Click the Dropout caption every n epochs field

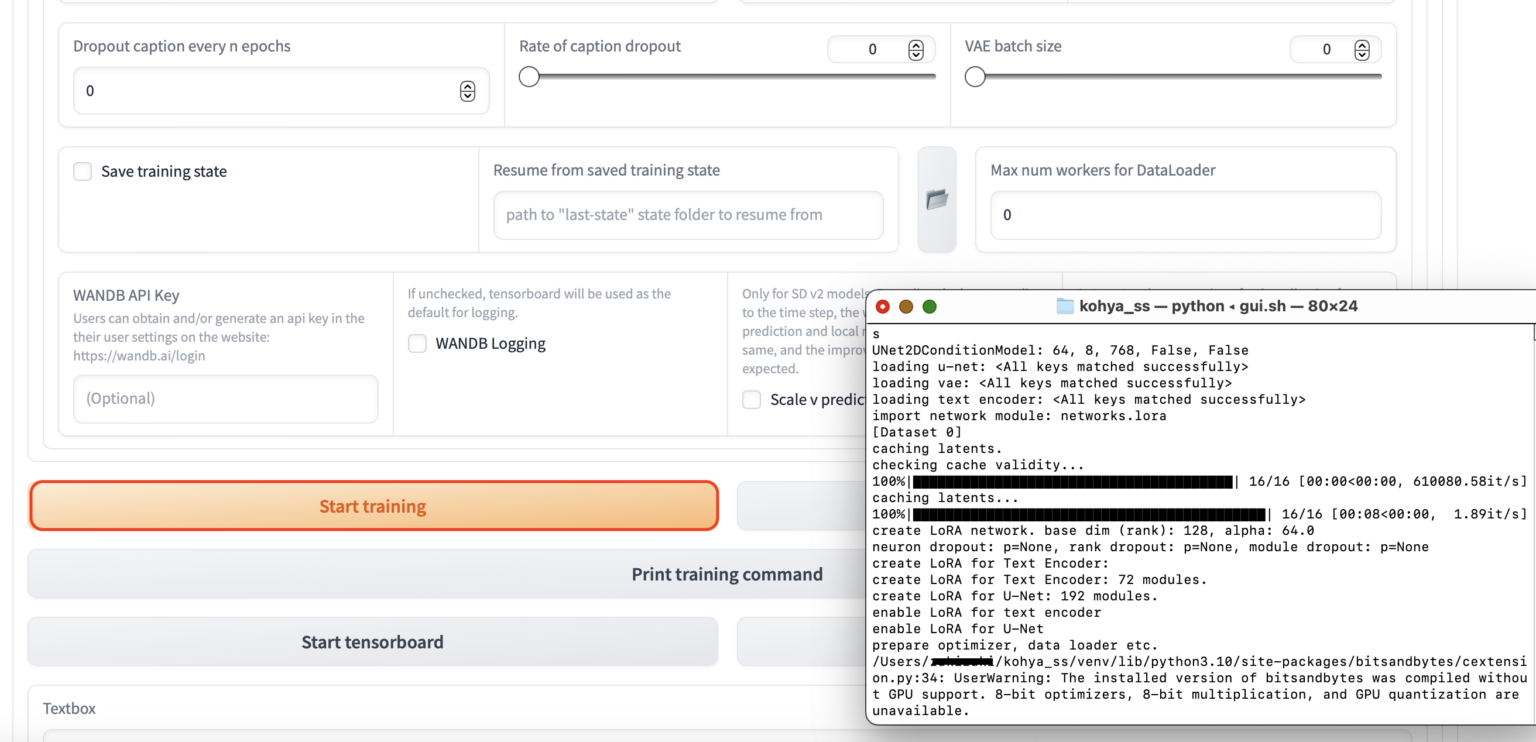tap(281, 91)
